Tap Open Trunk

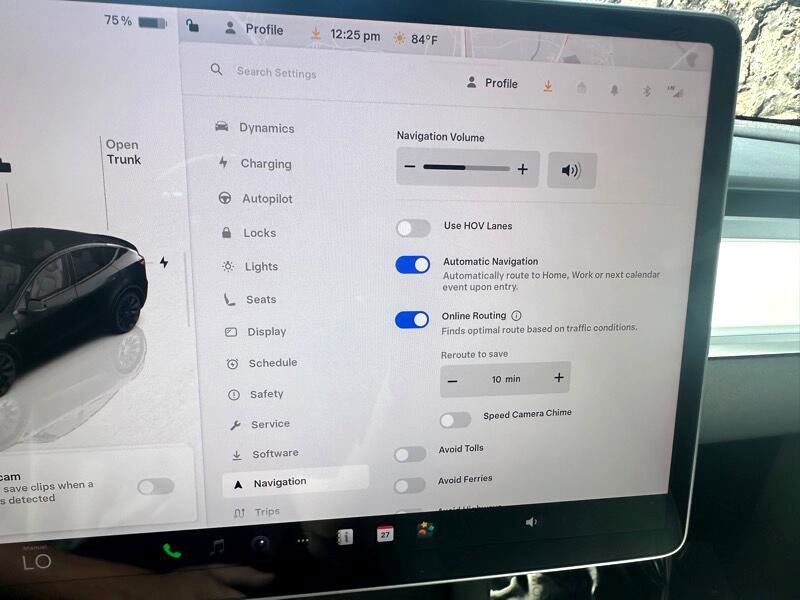pos(123,152)
